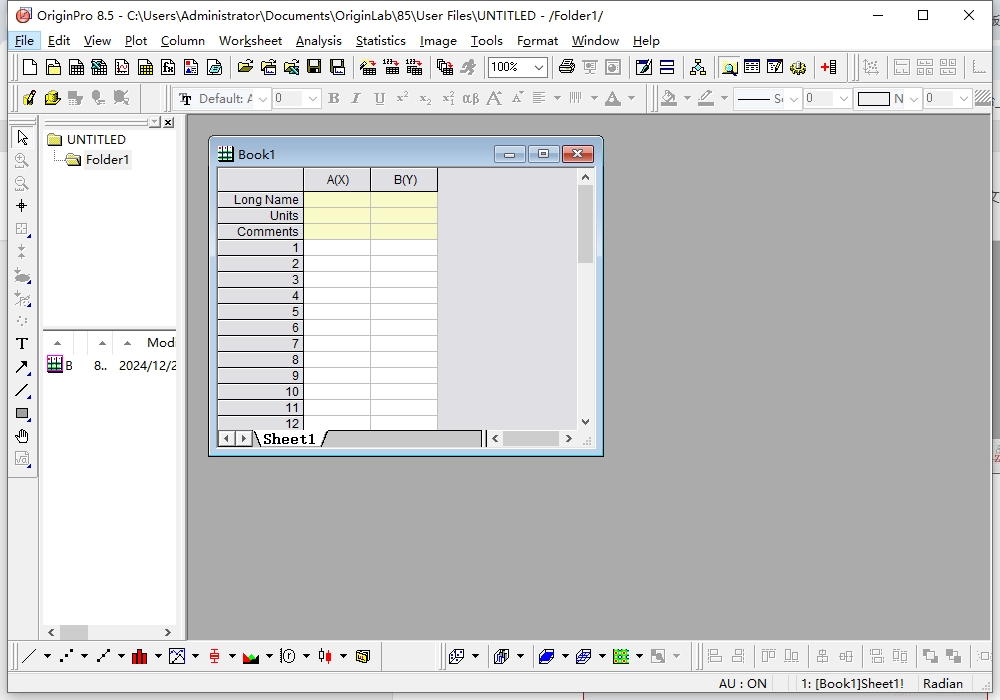The height and width of the screenshot is (700, 1000).
Task: Toggle the Command Window icon
Action: tap(775, 67)
